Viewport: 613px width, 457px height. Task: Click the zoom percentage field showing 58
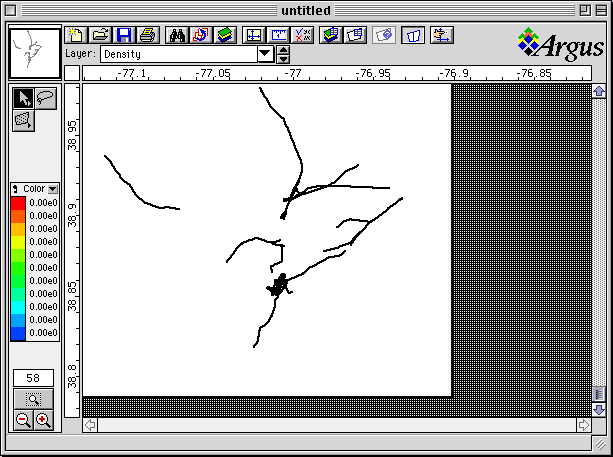pyautogui.click(x=33, y=378)
